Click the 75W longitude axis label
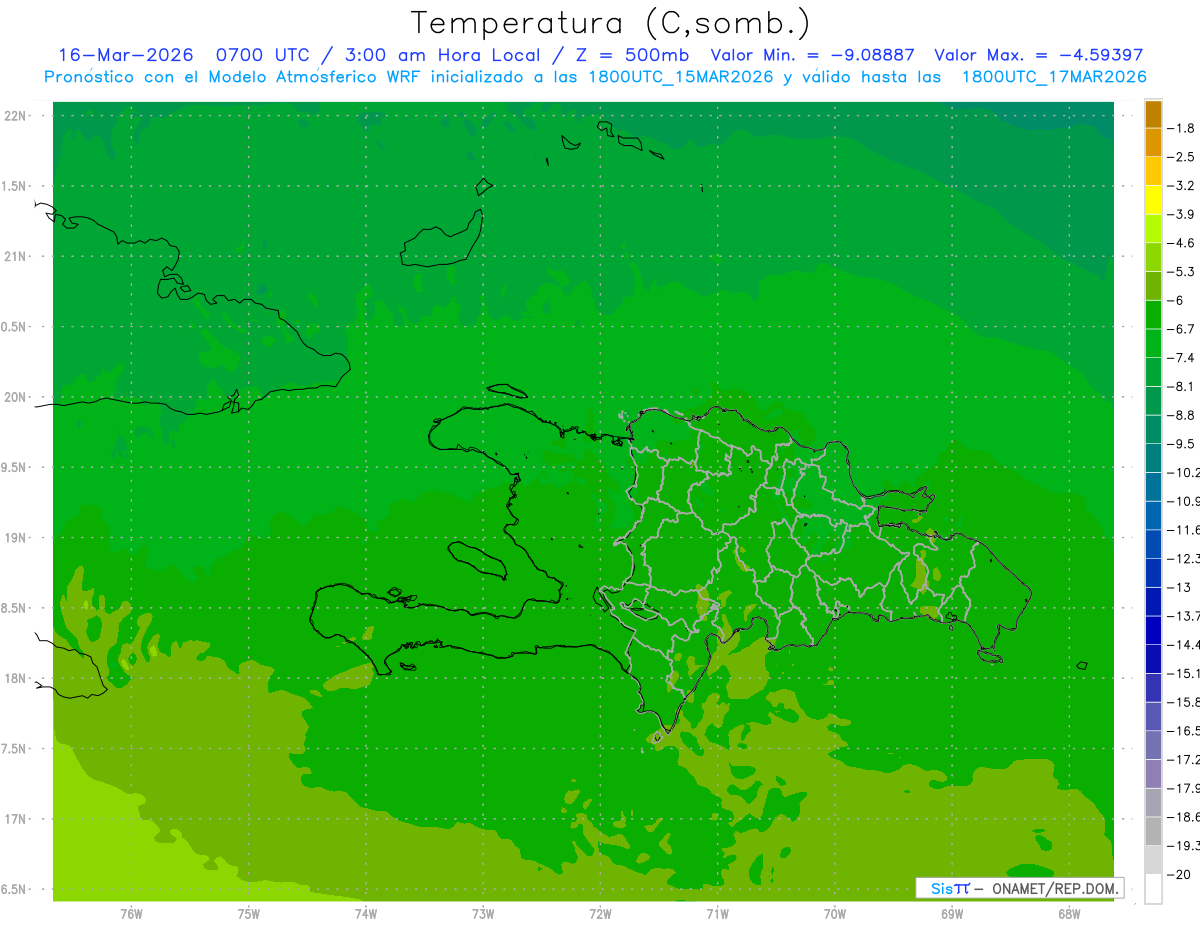Viewport: 1200px width, 927px height. tap(249, 913)
